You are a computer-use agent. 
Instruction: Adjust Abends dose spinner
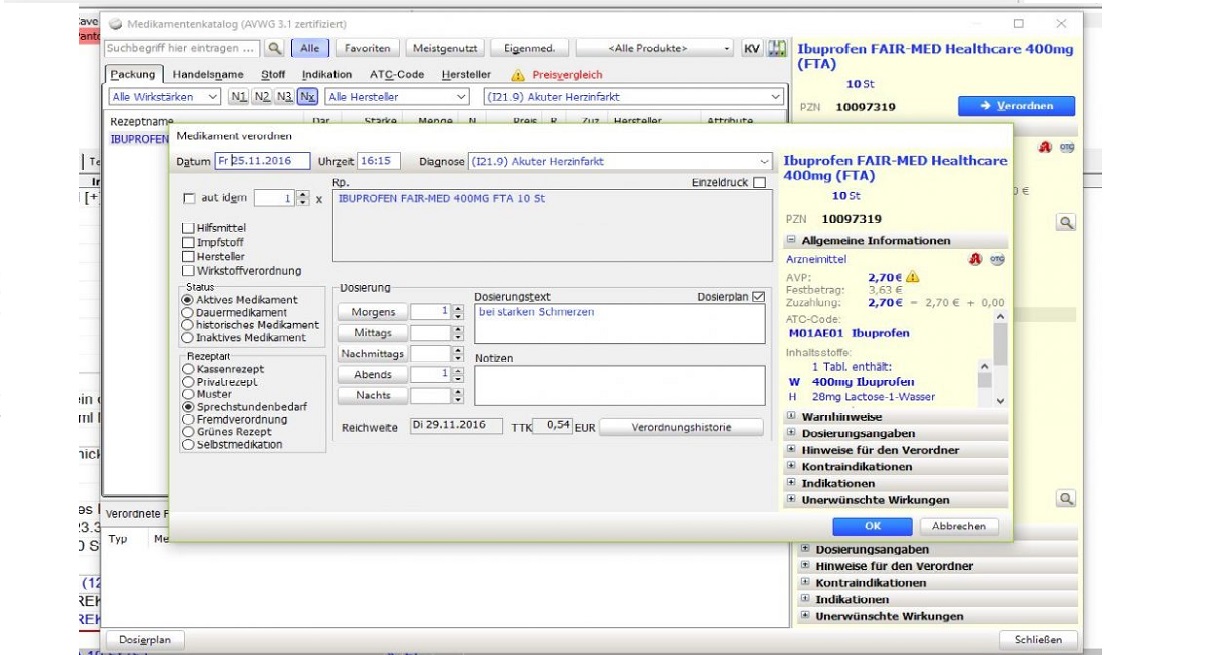click(x=459, y=375)
